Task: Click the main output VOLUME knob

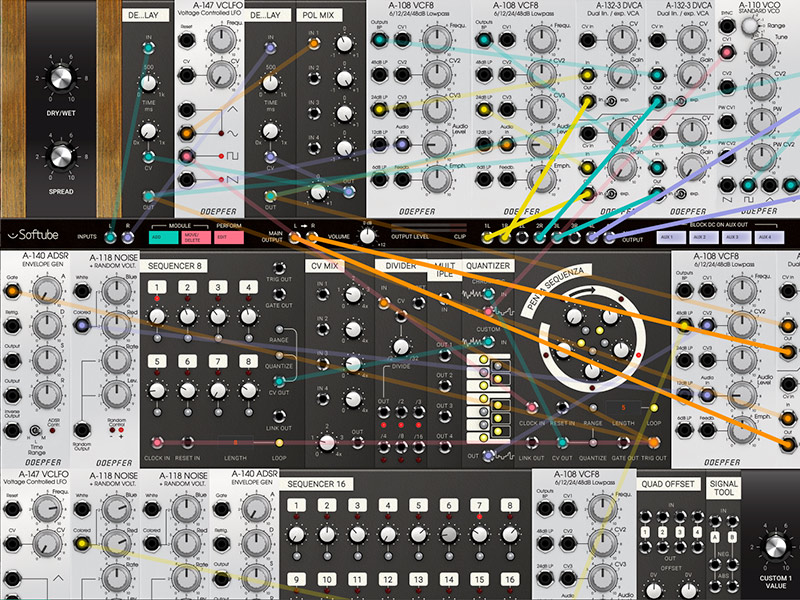Action: click(x=367, y=236)
